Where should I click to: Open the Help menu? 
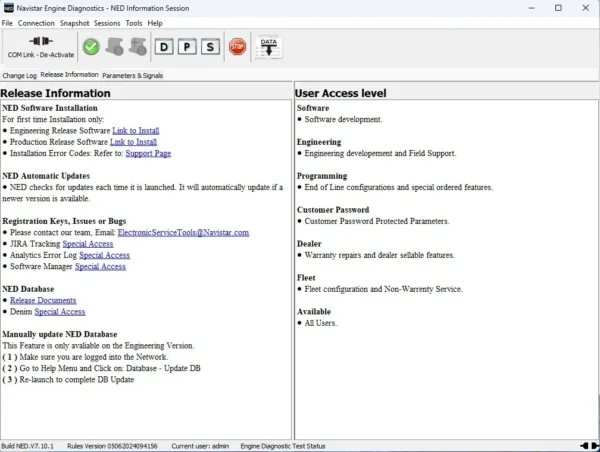point(155,23)
